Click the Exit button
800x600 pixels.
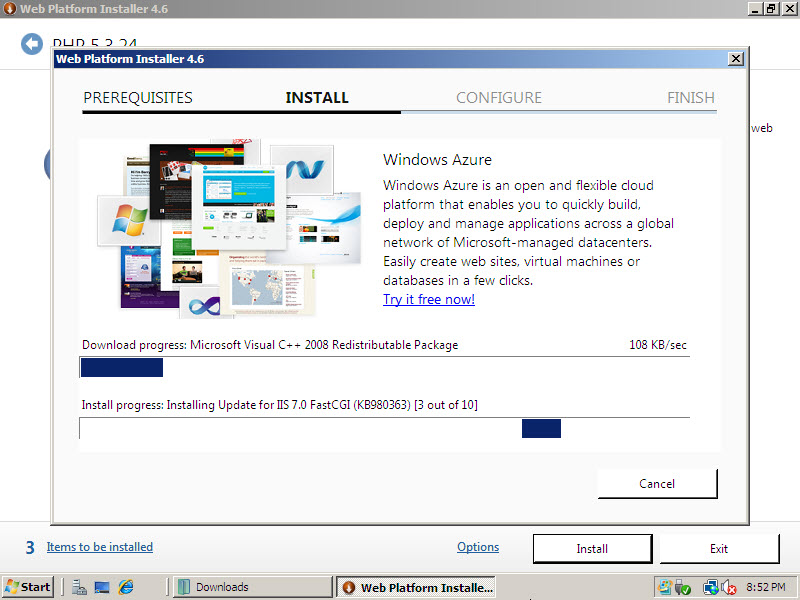719,549
